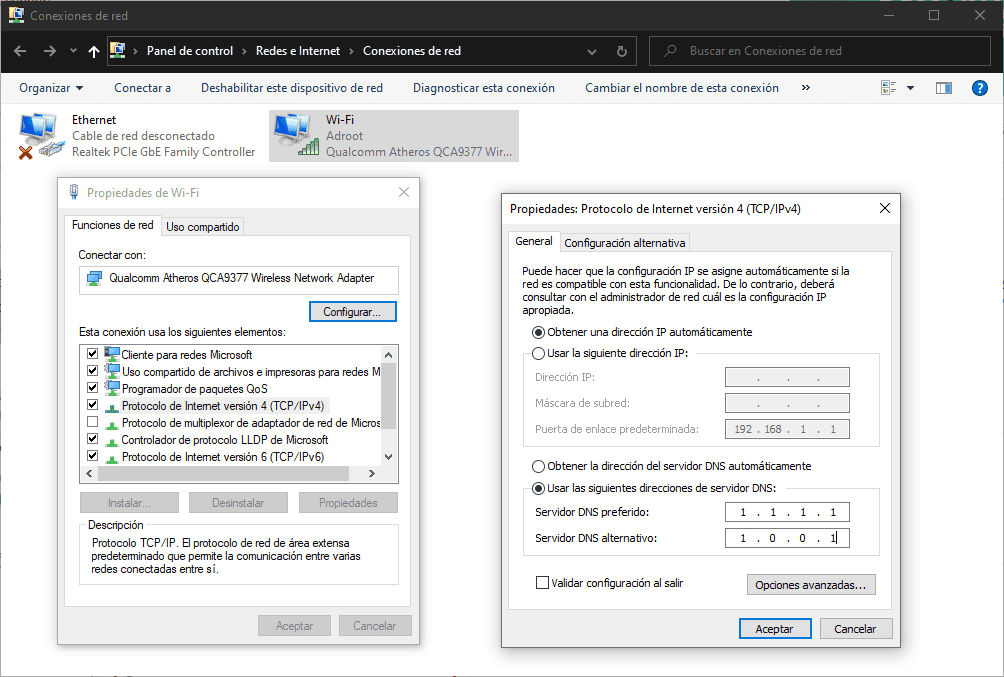The height and width of the screenshot is (677, 1004).
Task: Go forward using the Explorer forward arrow
Action: (x=49, y=51)
